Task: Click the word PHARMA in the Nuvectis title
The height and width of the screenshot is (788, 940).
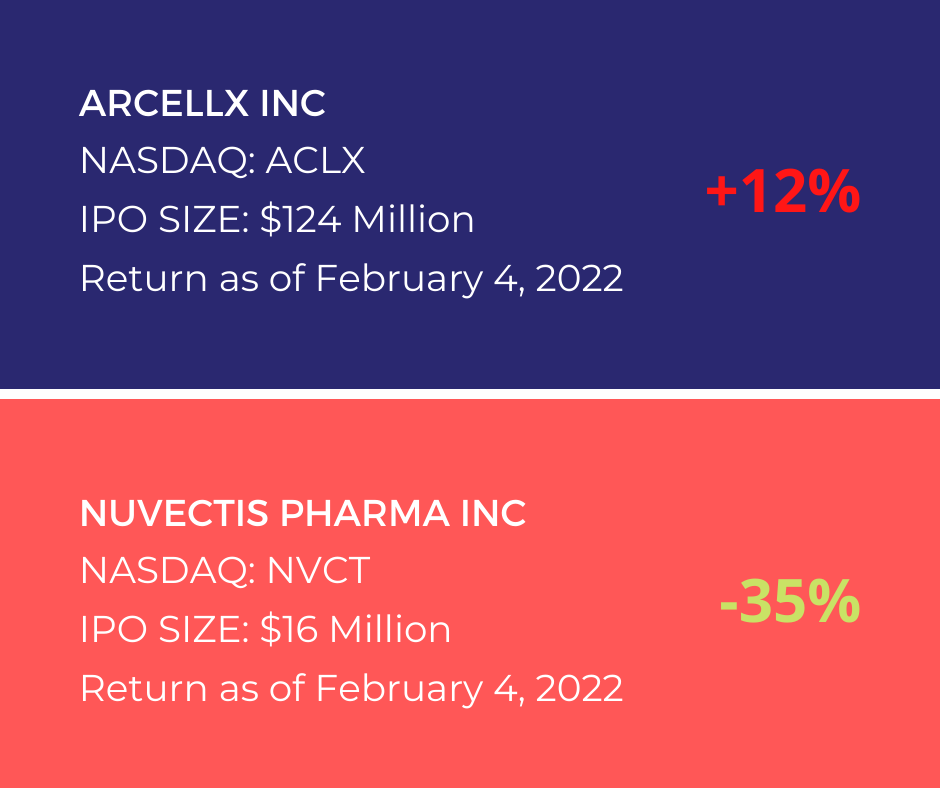Action: tap(364, 513)
